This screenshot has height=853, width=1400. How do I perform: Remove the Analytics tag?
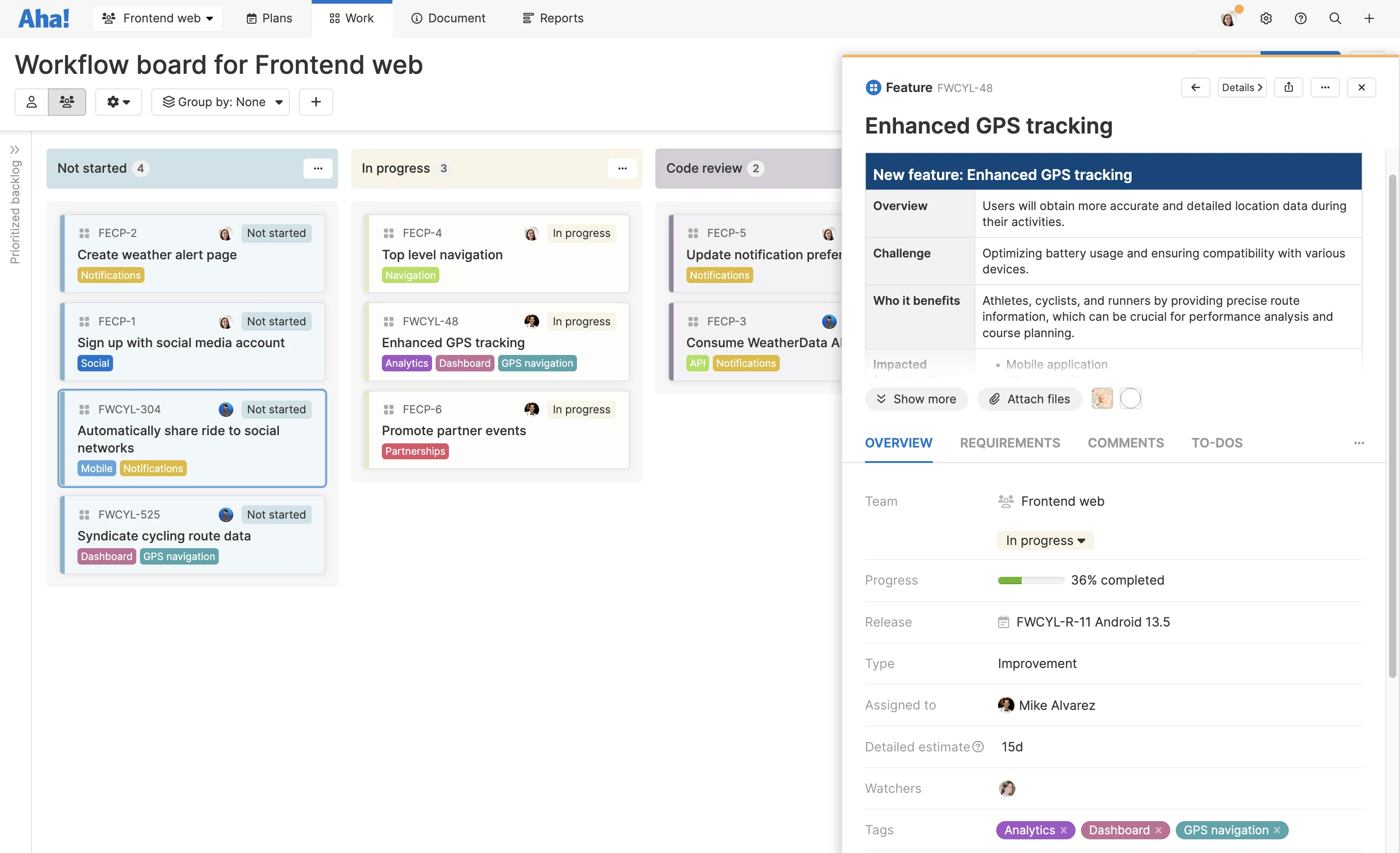pyautogui.click(x=1063, y=830)
